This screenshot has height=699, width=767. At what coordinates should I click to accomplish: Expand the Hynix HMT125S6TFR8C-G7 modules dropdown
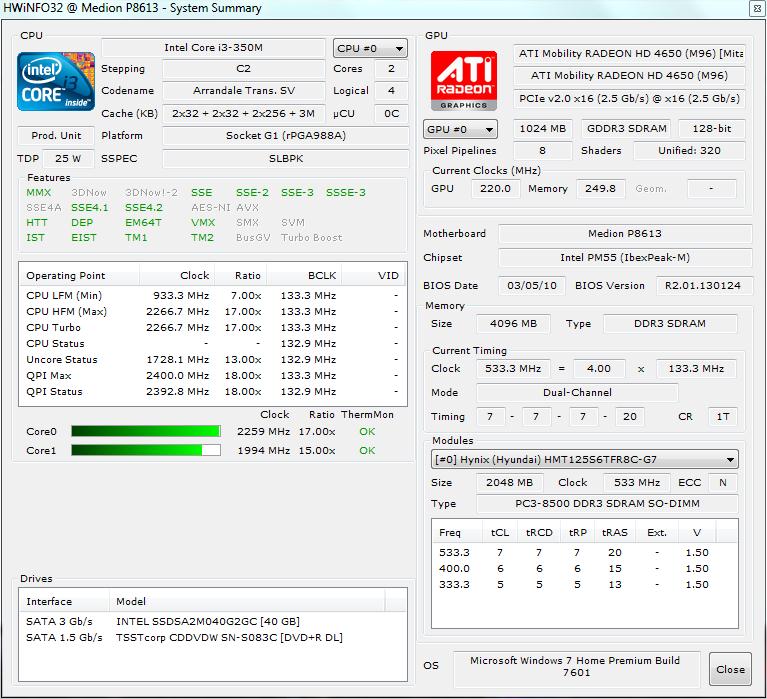pyautogui.click(x=585, y=459)
